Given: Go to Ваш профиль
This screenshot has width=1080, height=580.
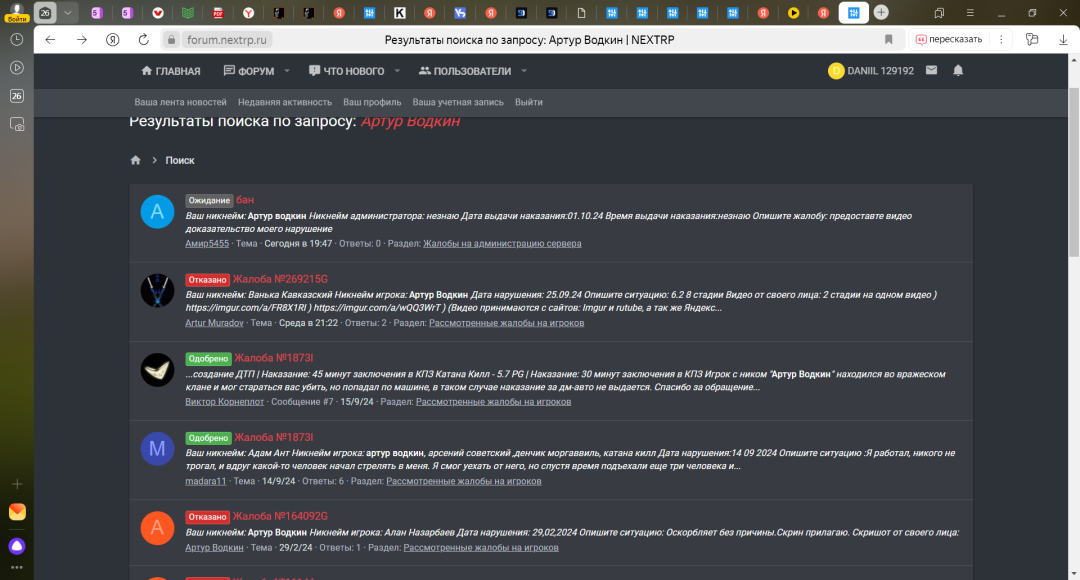Looking at the screenshot, I should 372,102.
